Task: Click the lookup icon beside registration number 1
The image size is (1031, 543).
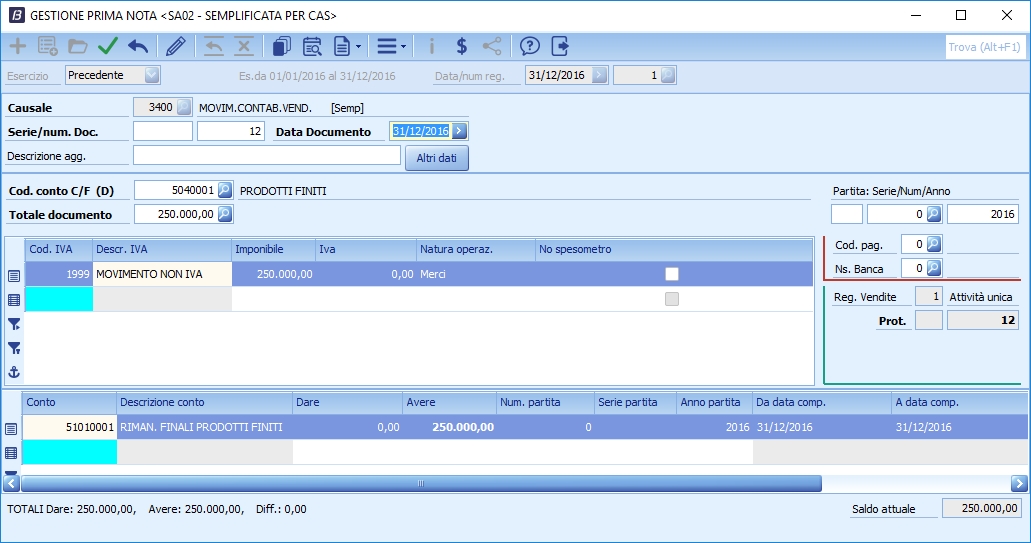Action: coord(667,75)
